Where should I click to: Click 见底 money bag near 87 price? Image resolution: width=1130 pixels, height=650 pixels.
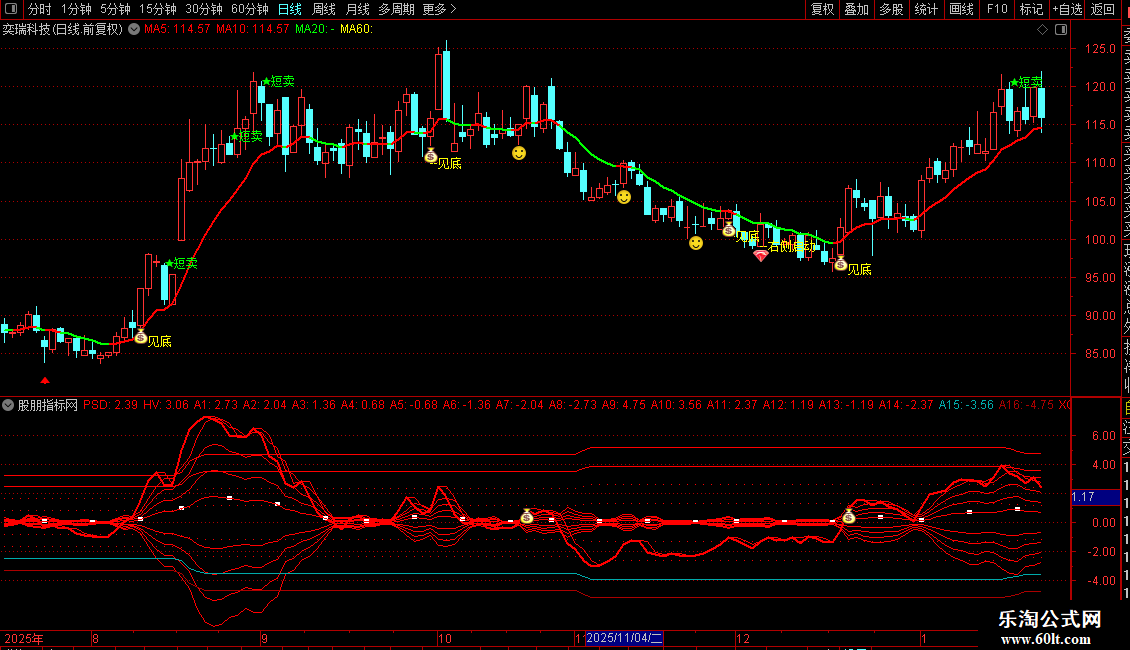click(x=141, y=337)
